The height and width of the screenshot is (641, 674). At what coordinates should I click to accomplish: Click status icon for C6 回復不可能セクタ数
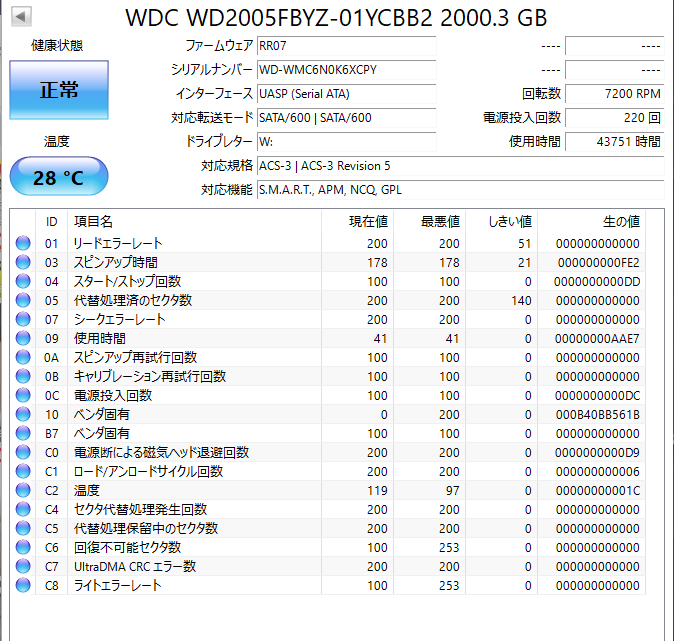tap(23, 547)
